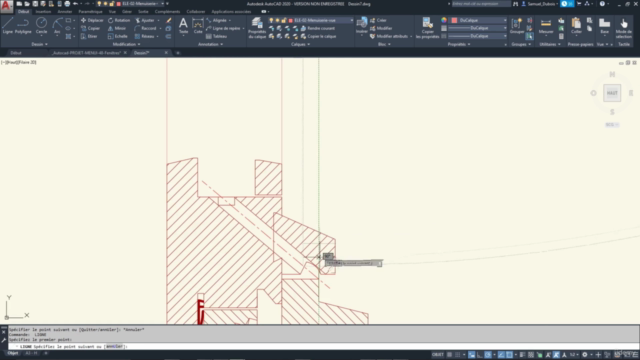The image size is (640, 360).
Task: Toggle polar tracking in status bar
Action: tap(488, 355)
